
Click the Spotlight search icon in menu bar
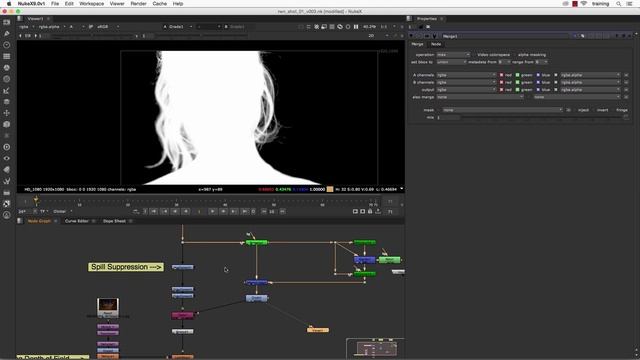pyautogui.click(x=619, y=4)
